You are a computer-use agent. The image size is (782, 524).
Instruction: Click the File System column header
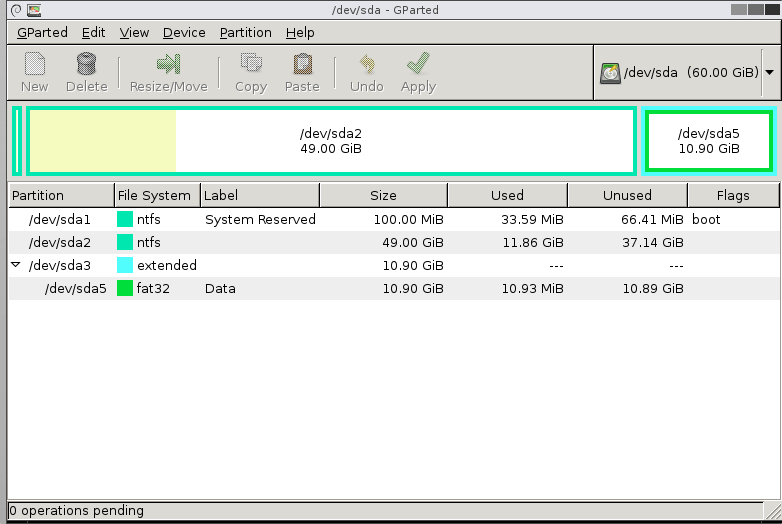[x=153, y=195]
